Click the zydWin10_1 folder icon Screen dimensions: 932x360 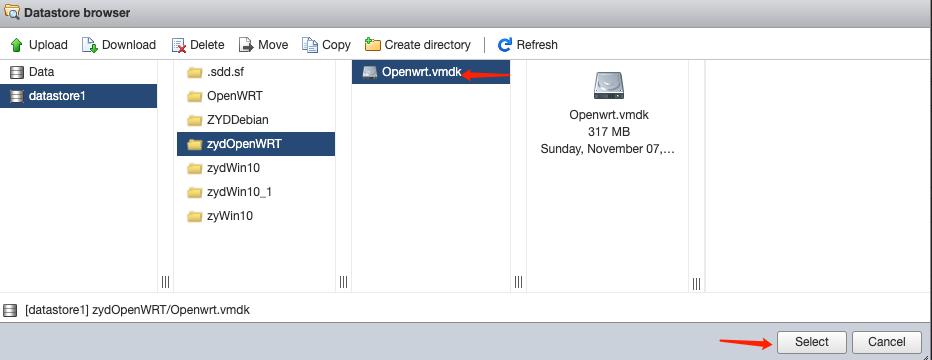pos(194,192)
